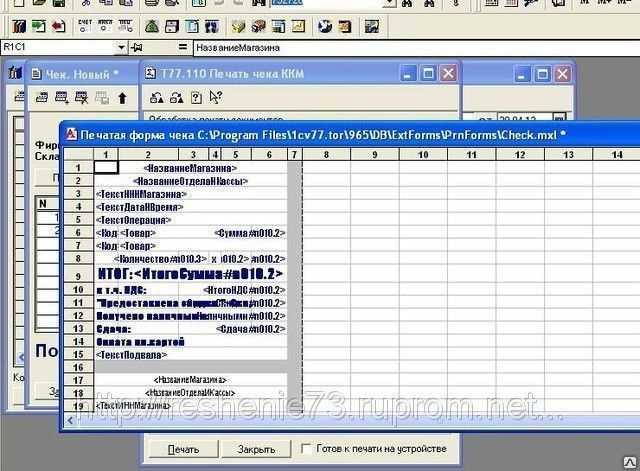Select cell containing ТекстПодвала
The width and height of the screenshot is (640, 471).
pos(131,355)
